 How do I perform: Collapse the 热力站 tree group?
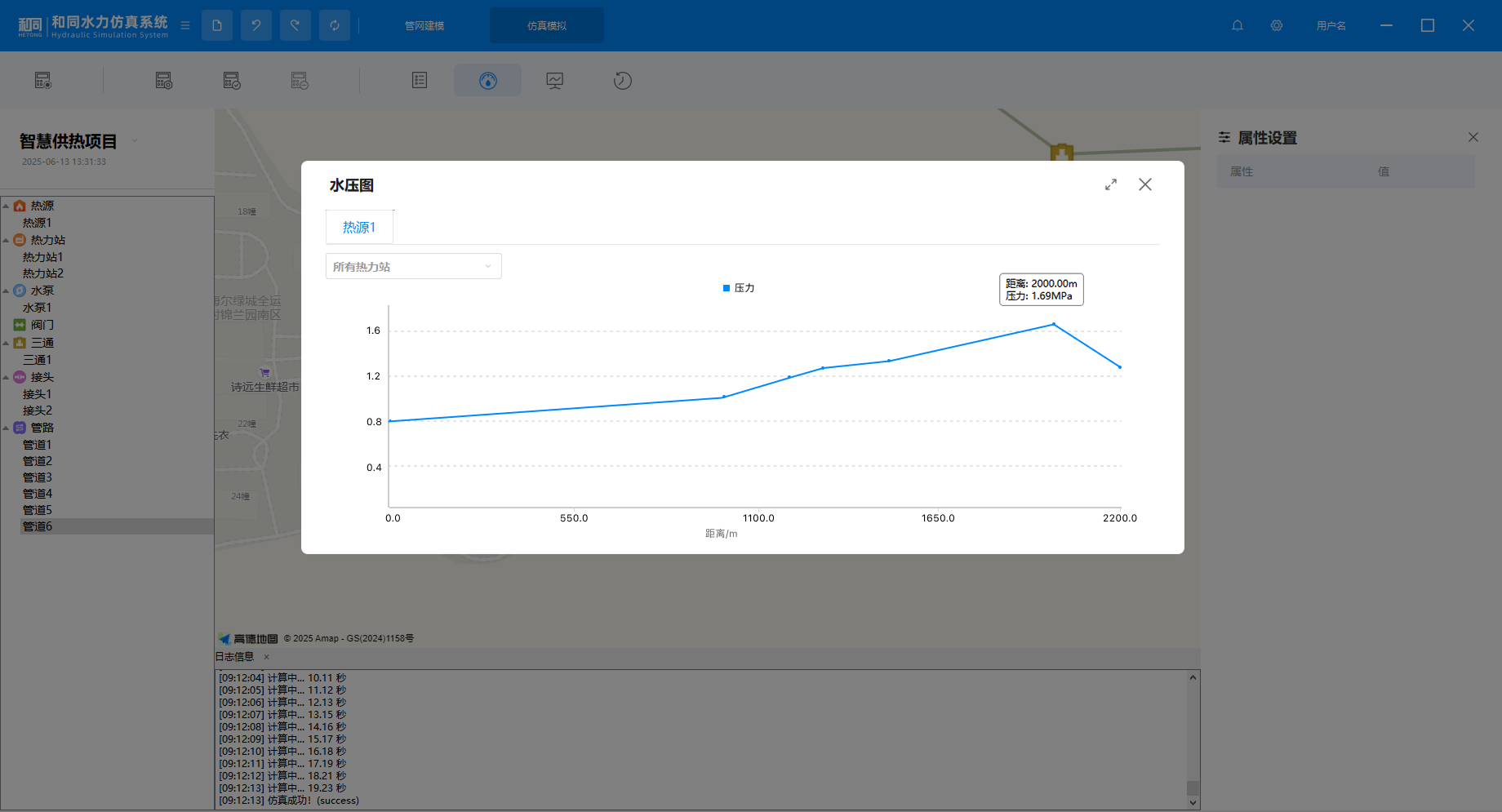(7, 240)
